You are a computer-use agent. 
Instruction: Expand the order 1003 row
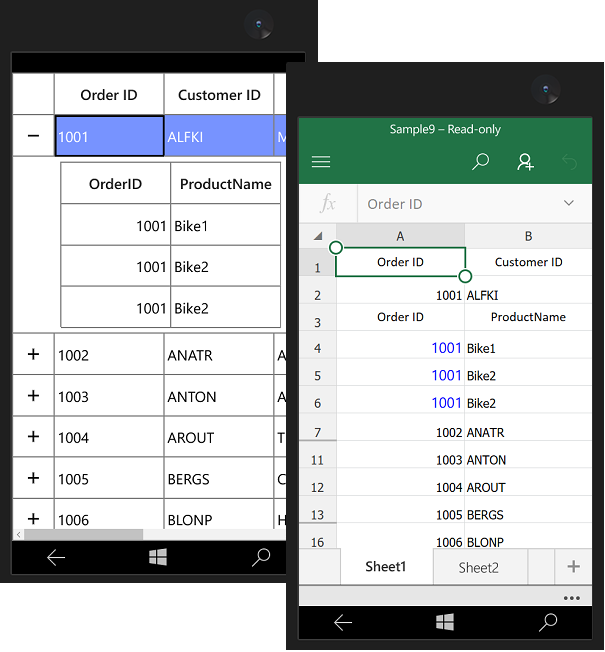33,395
